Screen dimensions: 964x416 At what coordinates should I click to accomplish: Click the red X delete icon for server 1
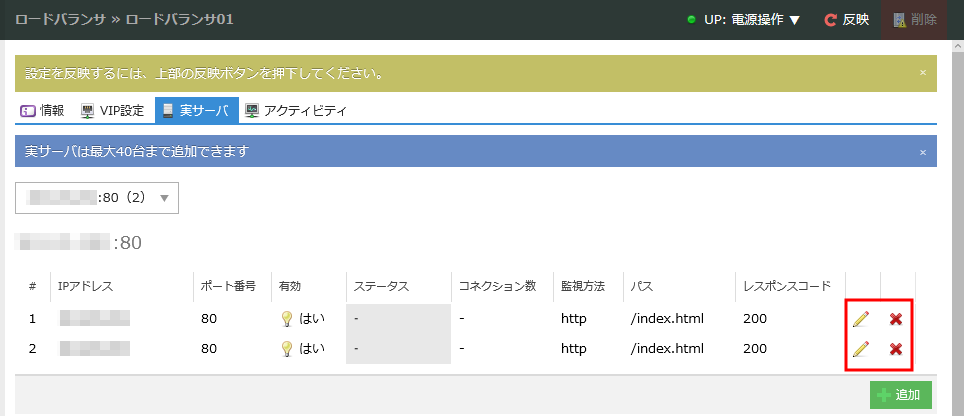[x=896, y=319]
